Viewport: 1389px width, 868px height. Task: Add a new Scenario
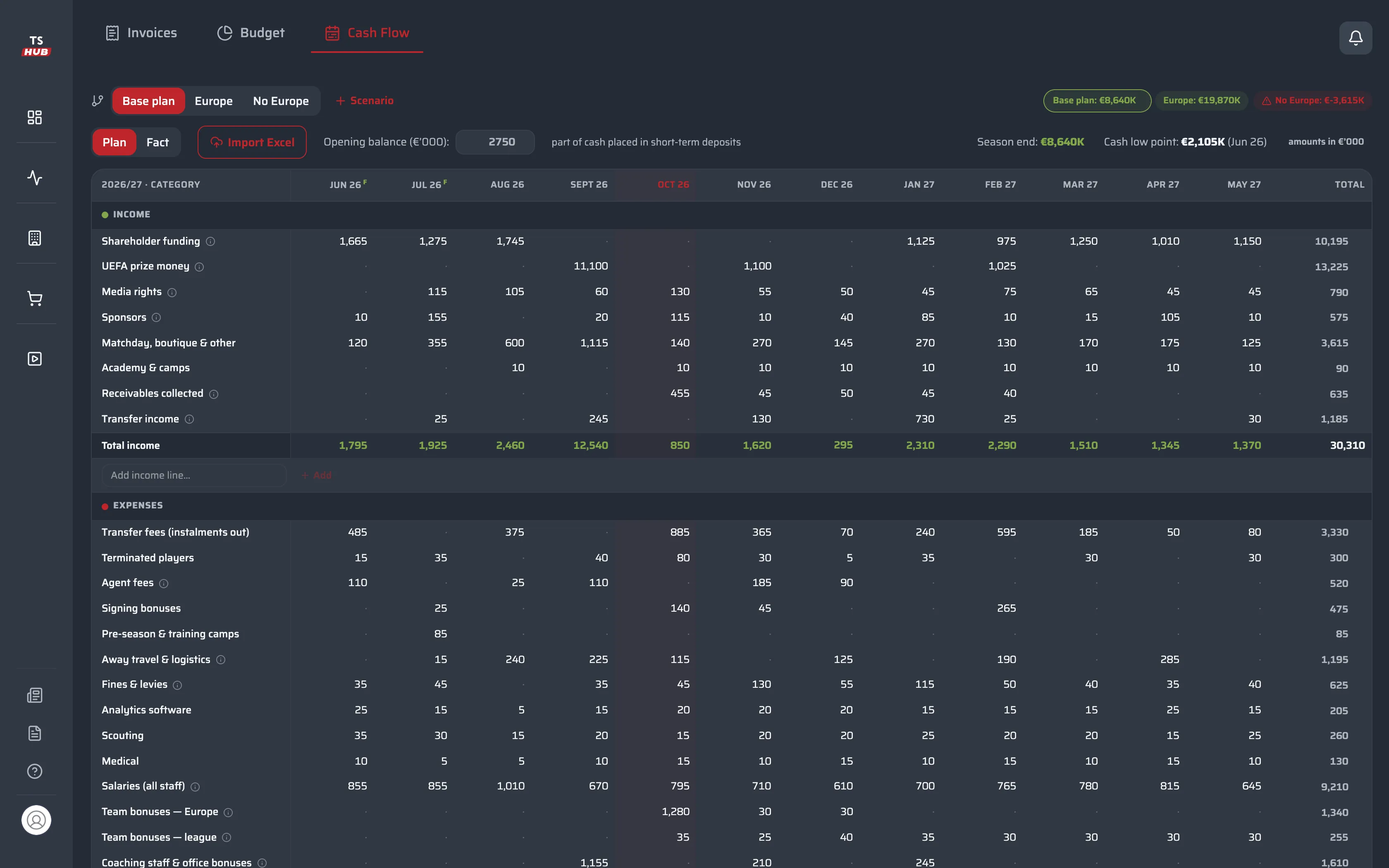click(x=365, y=101)
